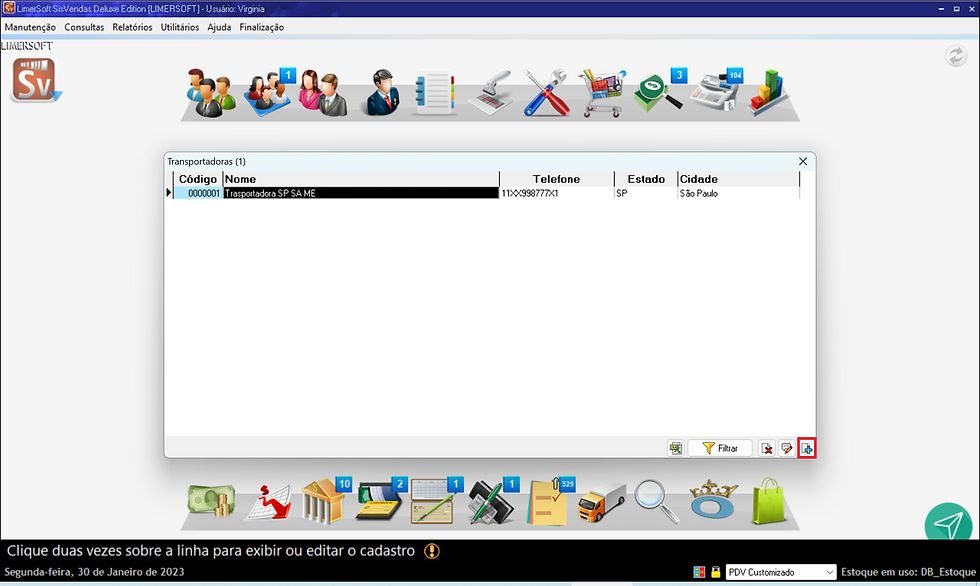
Task: Open the Relatórios menu
Action: [132, 27]
